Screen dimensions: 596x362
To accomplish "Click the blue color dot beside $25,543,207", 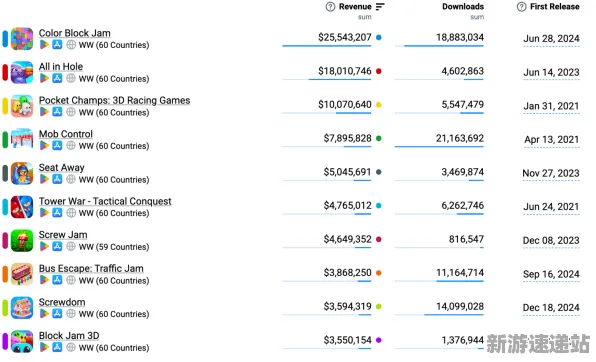I will click(379, 37).
